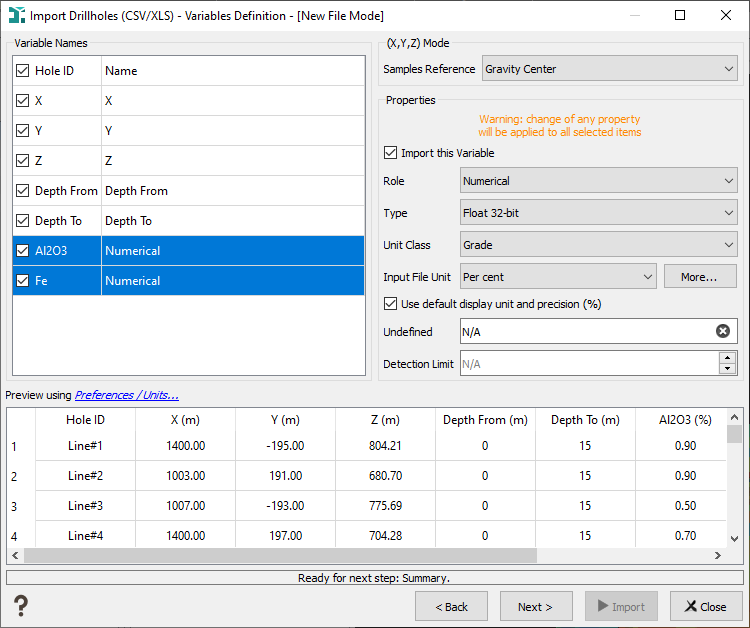The width and height of the screenshot is (750, 628).
Task: Click the 'Line#1' preview cell
Action: click(86, 446)
